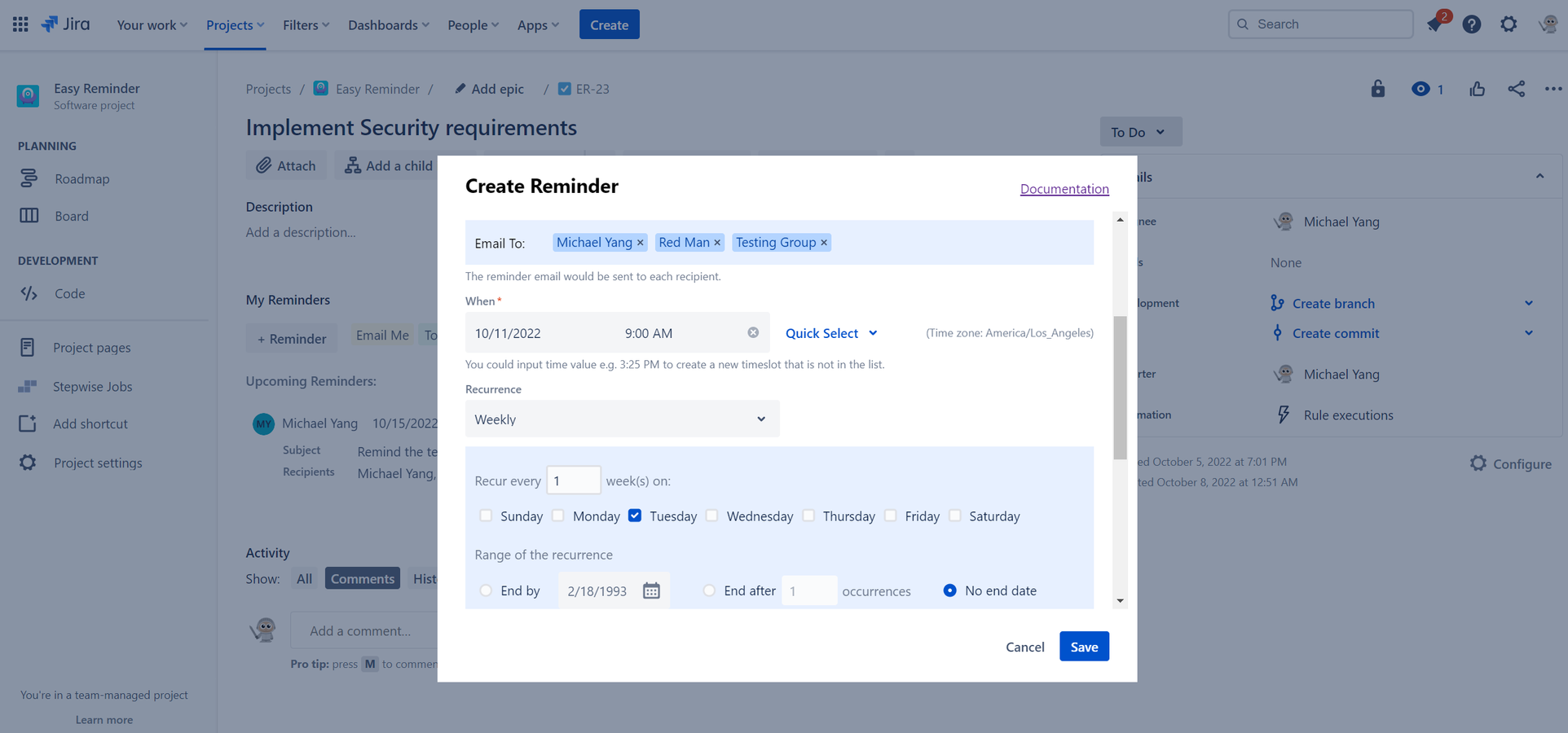Open the Filters menu
The height and width of the screenshot is (733, 1568).
306,25
